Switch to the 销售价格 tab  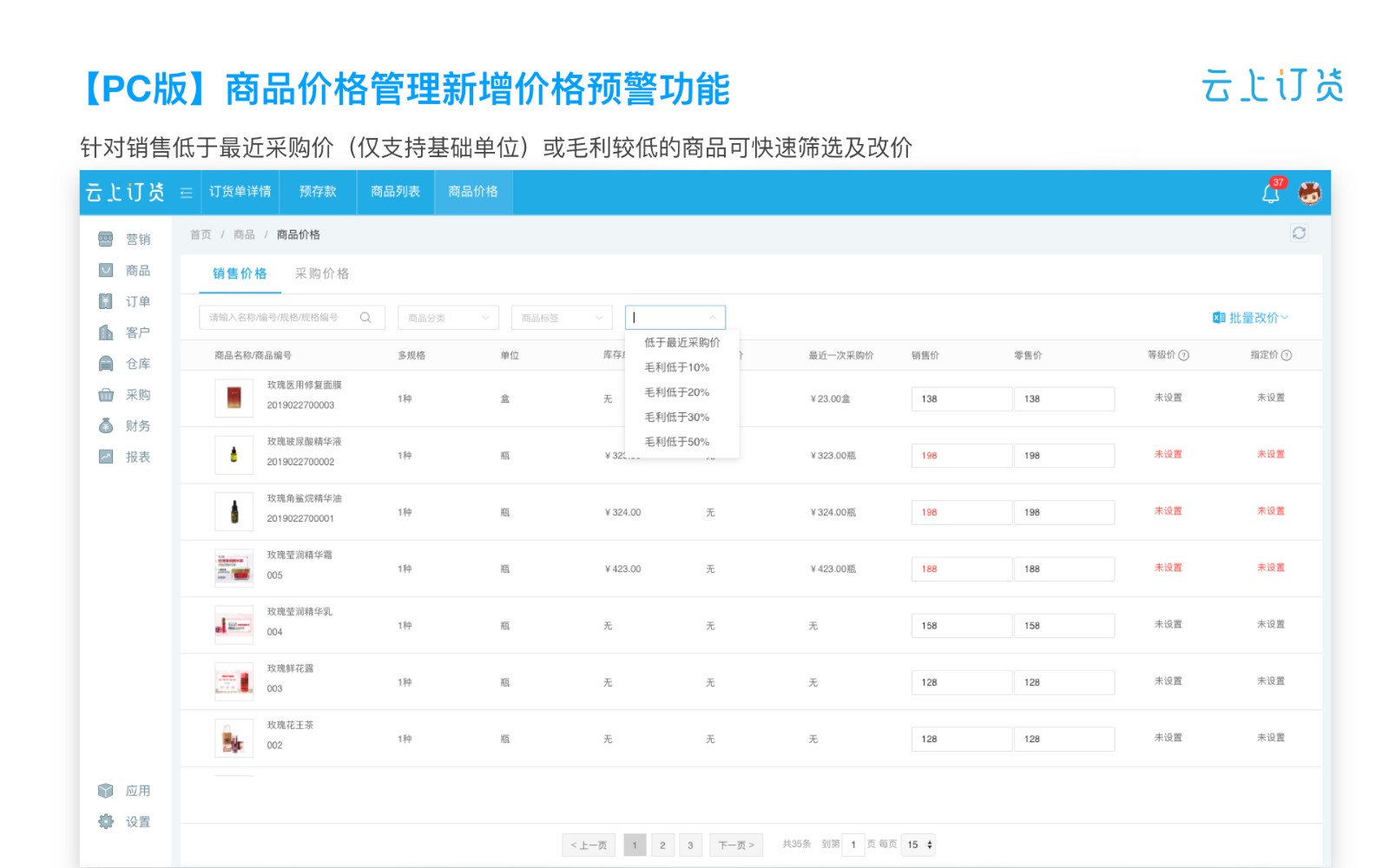click(x=240, y=273)
